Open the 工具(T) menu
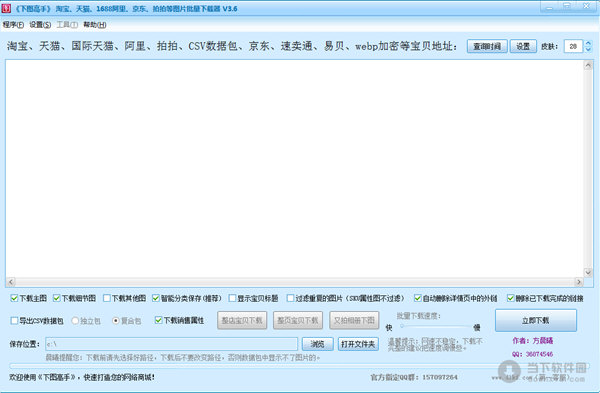The image size is (600, 393). tap(67, 25)
